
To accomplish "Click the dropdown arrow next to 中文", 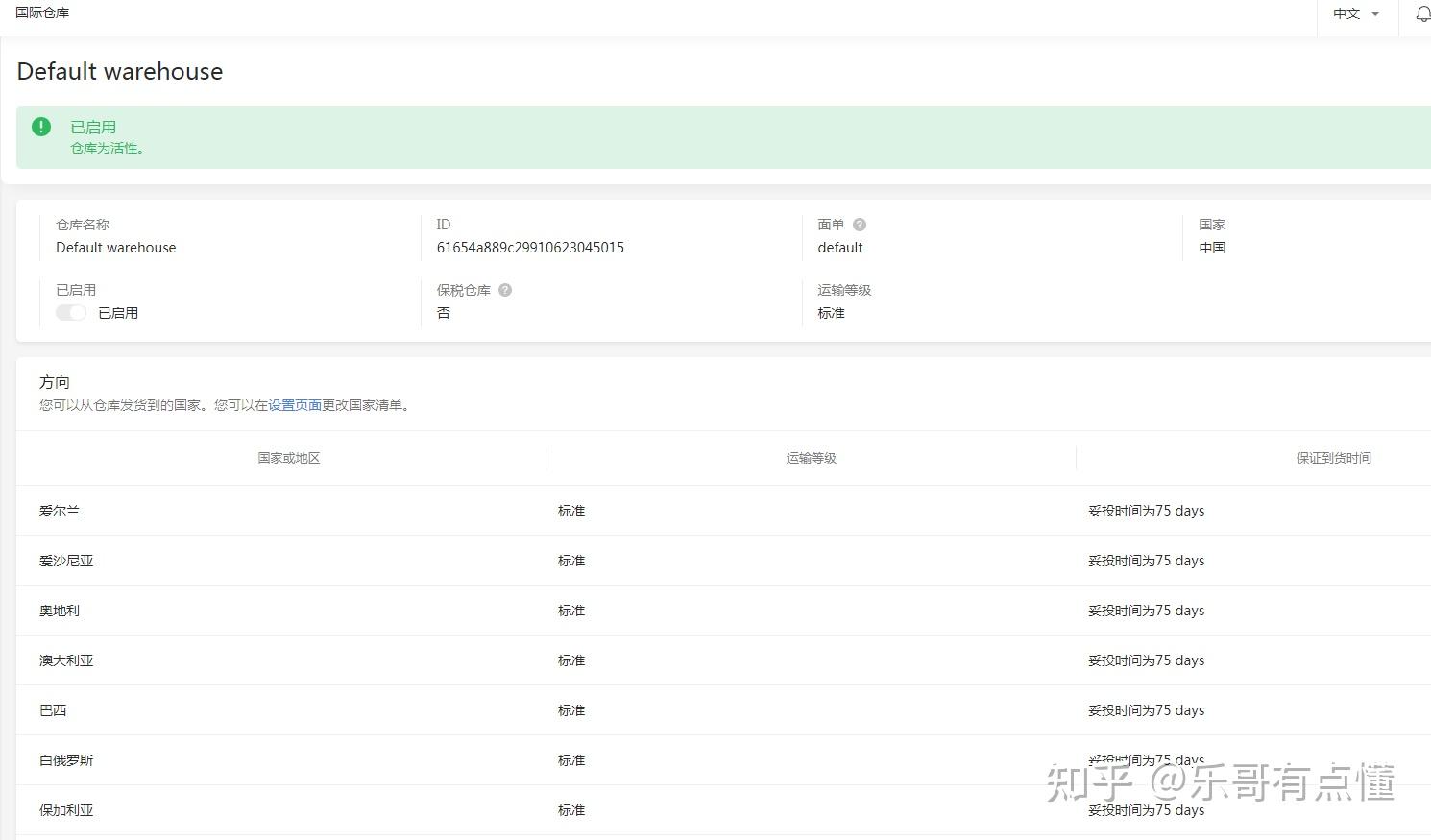I will tap(1374, 14).
